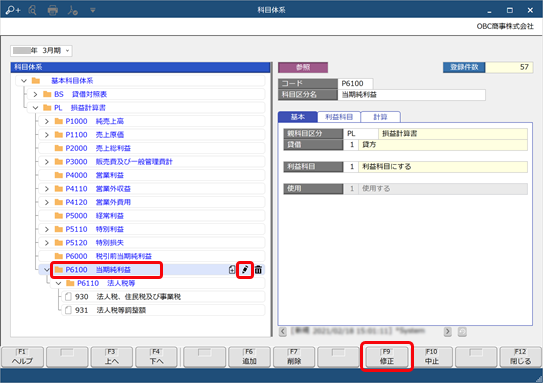Expand the BS 貸借対照表 node
This screenshot has height=383, width=543.
click(35, 94)
